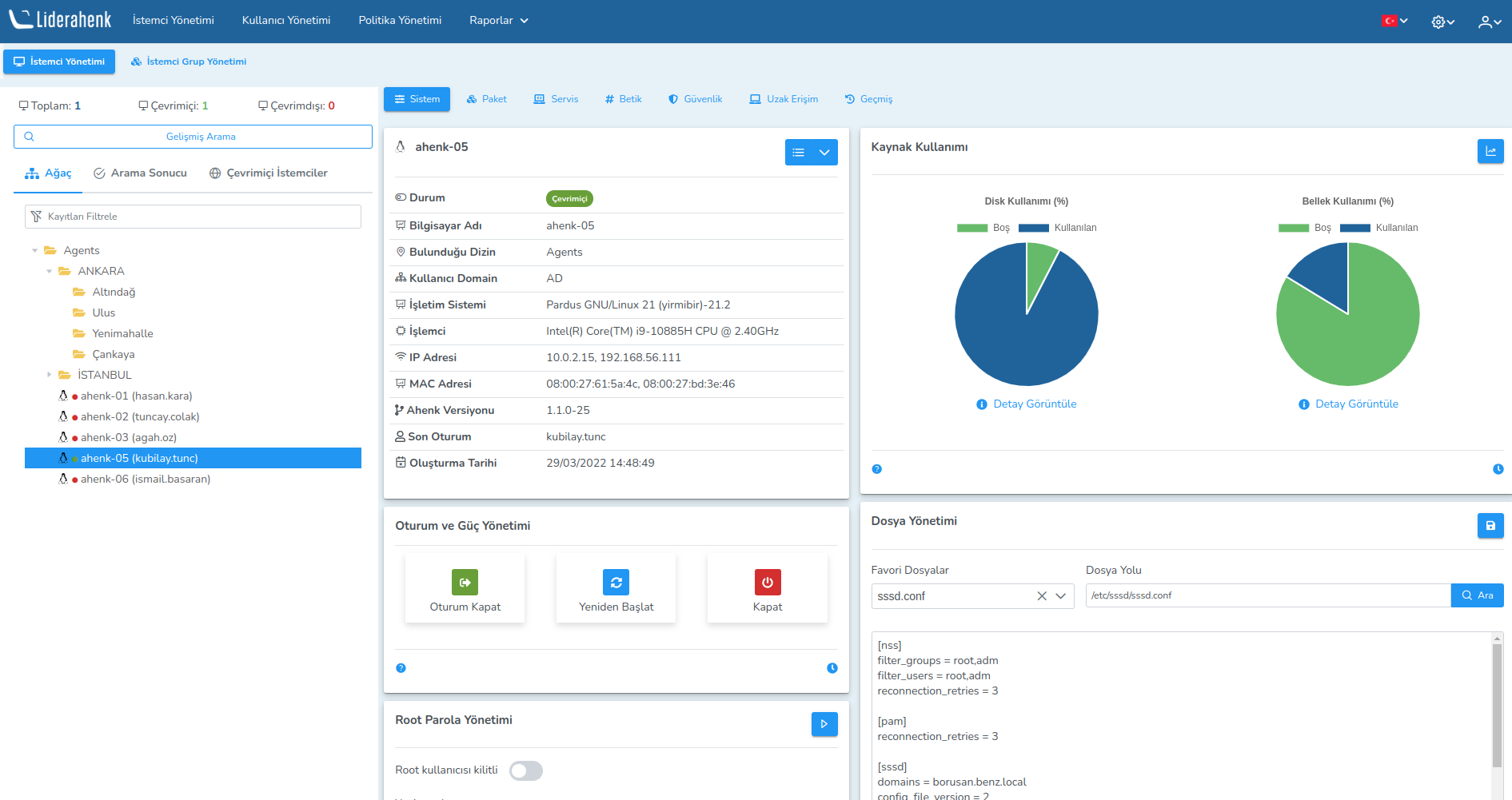Screen dimensions: 1512x800
Task: Toggle the Boş legend in the Disk Kullanımı chart
Action: (x=983, y=228)
